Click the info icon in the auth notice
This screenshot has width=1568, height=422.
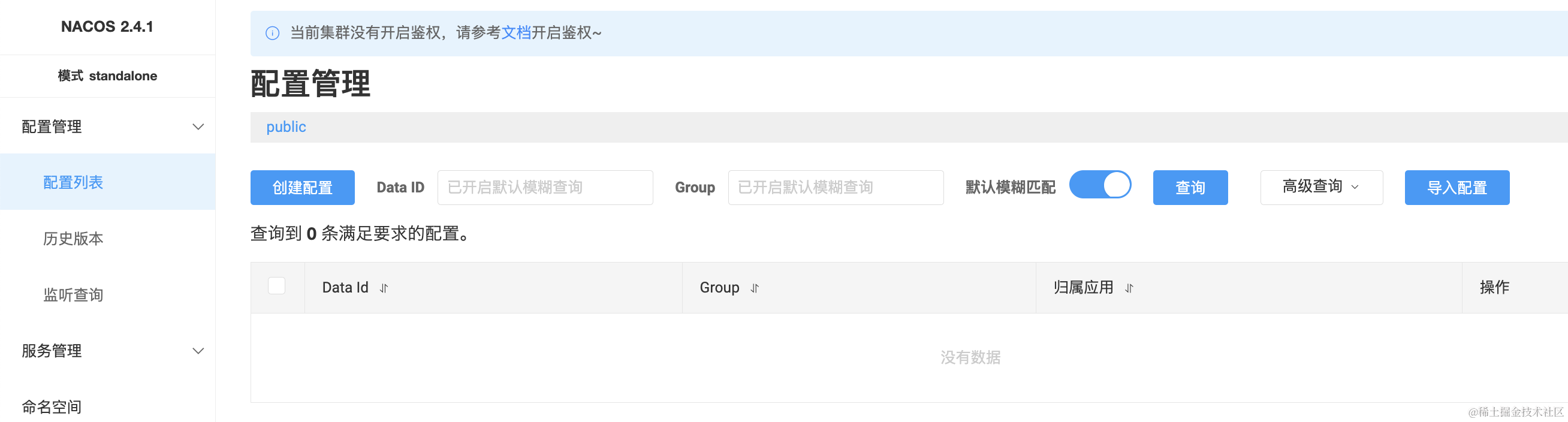click(273, 33)
